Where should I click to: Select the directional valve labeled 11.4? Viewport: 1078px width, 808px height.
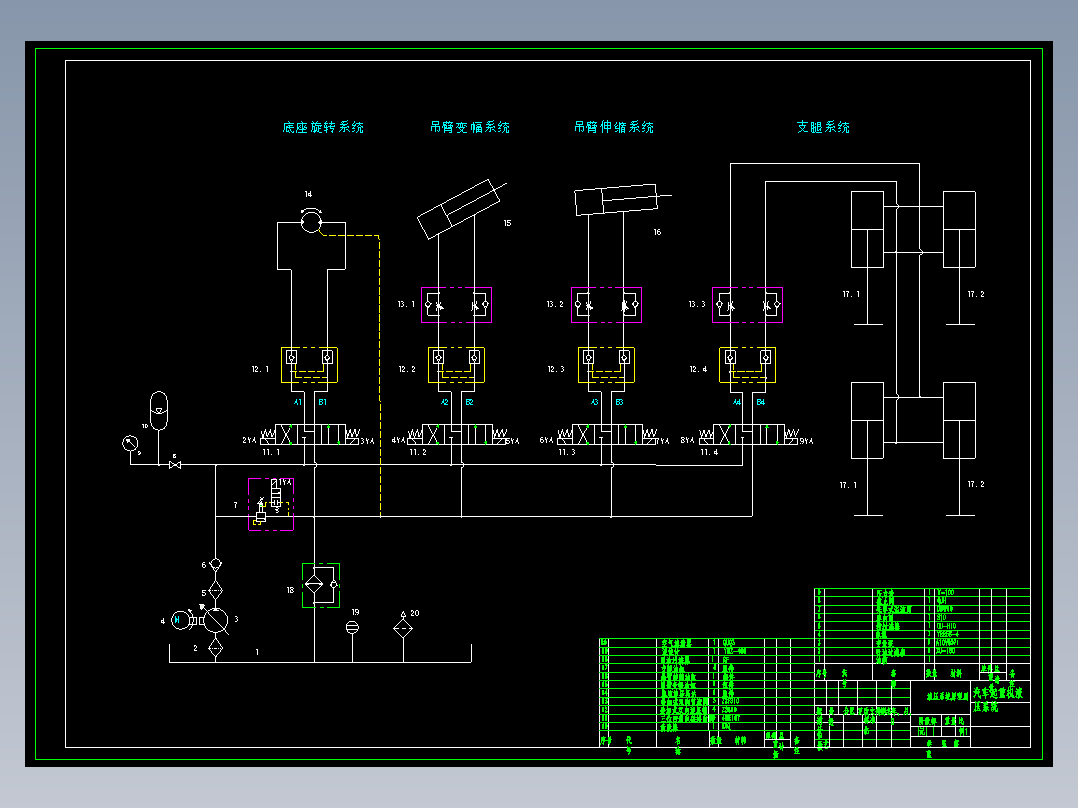click(x=748, y=435)
